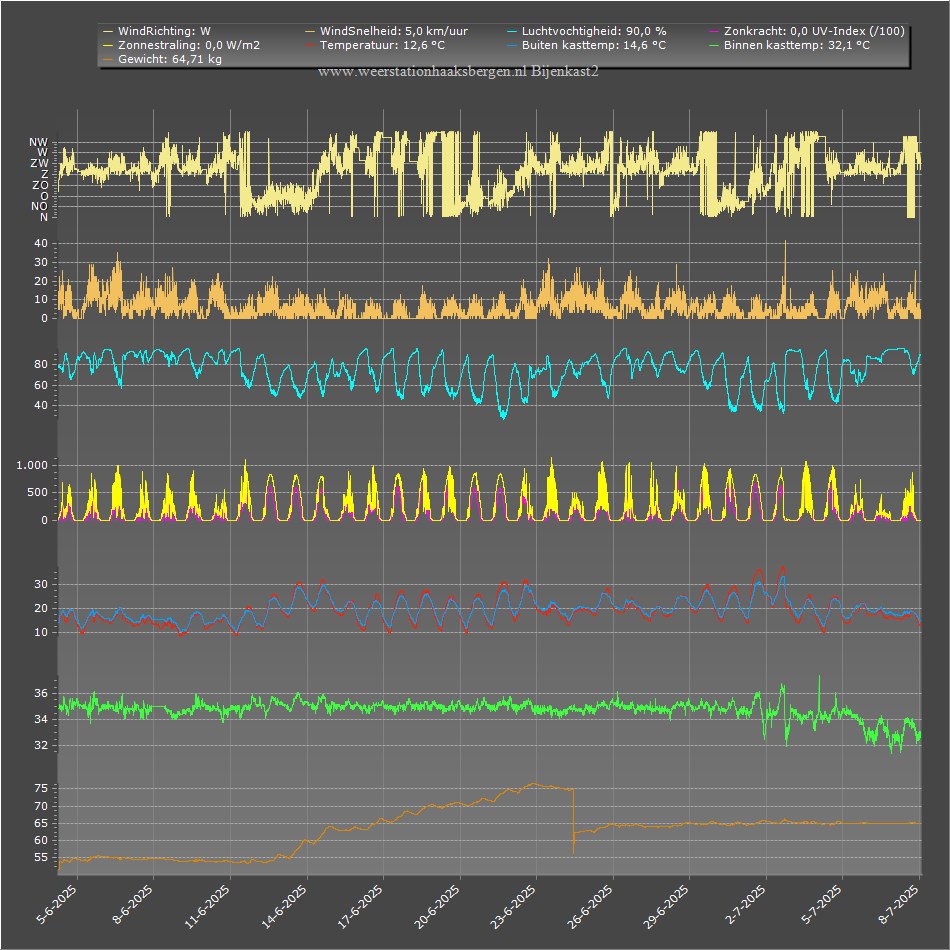Click the 26-6-2025 date label
The height and width of the screenshot is (950, 950).
point(590,906)
